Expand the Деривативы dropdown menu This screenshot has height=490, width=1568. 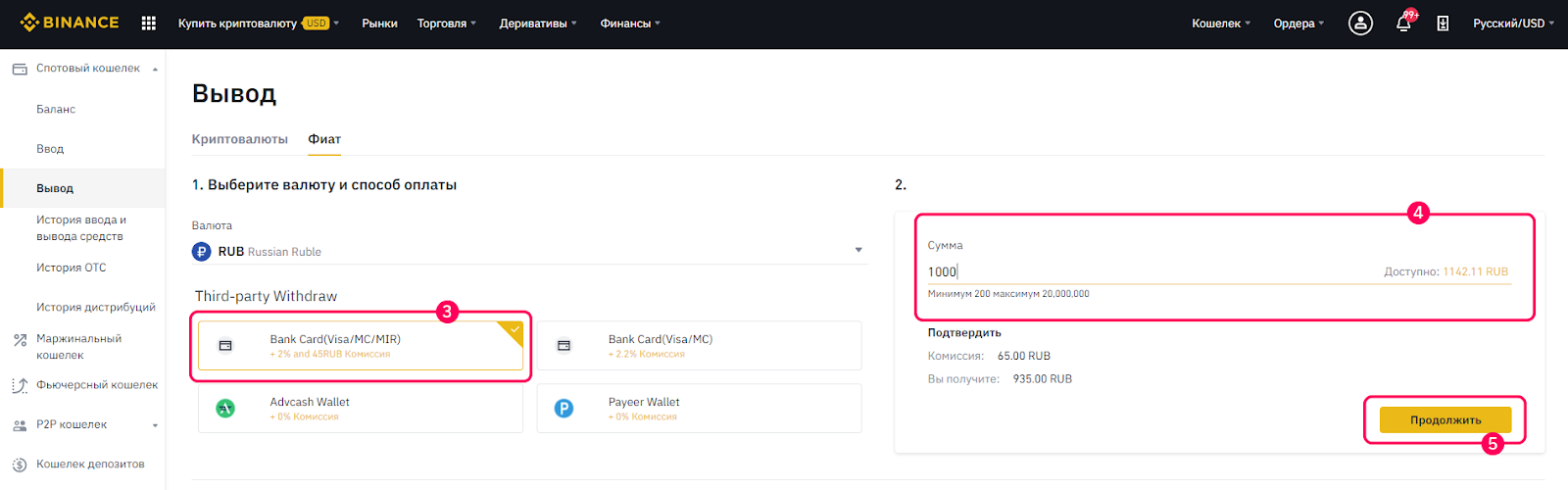point(538,24)
